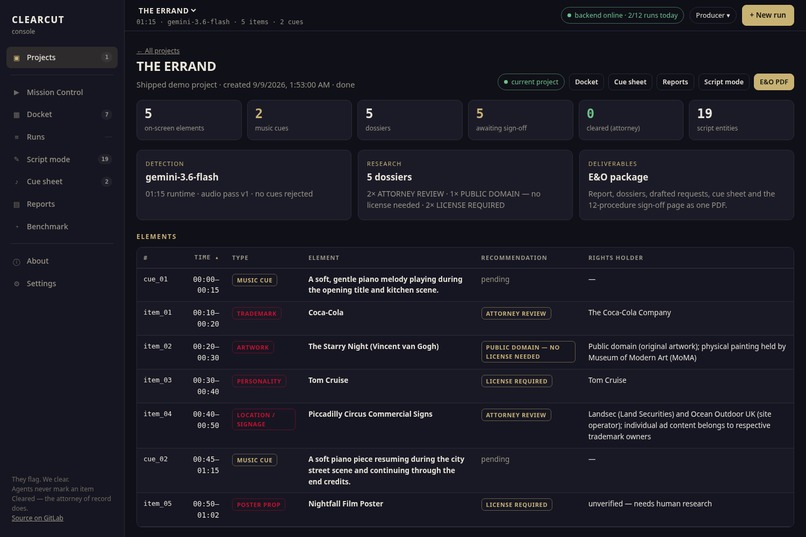Click the E&O PDF button
The height and width of the screenshot is (537, 806).
tap(774, 82)
